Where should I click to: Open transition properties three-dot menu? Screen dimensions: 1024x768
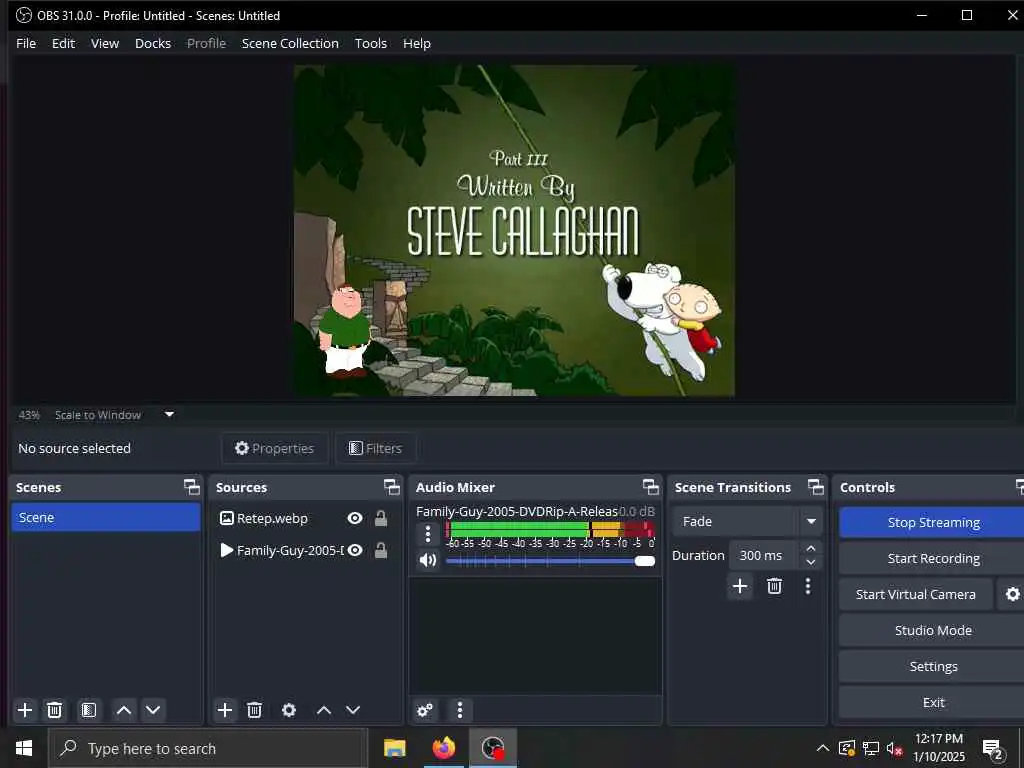coord(808,586)
